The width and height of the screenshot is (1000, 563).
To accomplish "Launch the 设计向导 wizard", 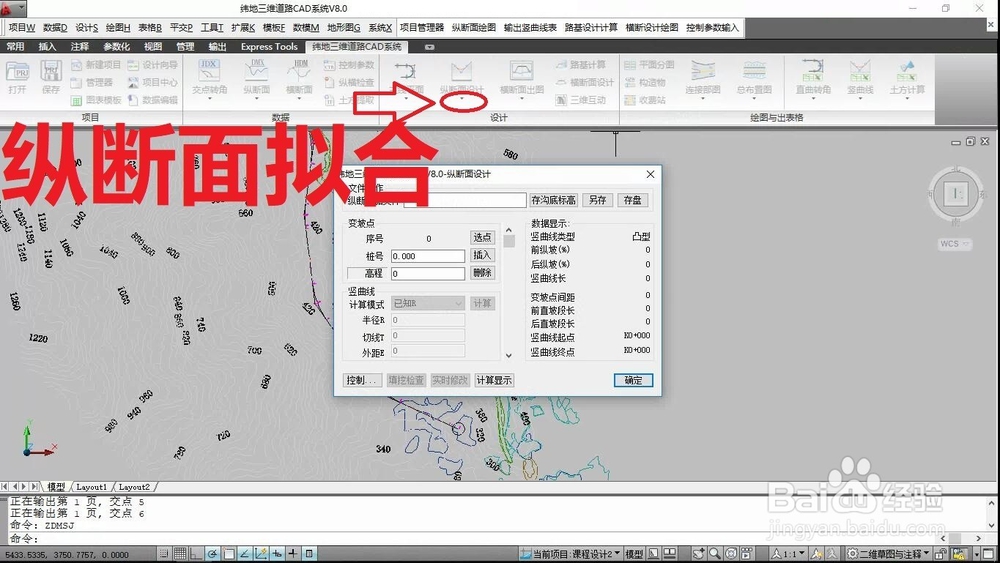I will click(152, 65).
